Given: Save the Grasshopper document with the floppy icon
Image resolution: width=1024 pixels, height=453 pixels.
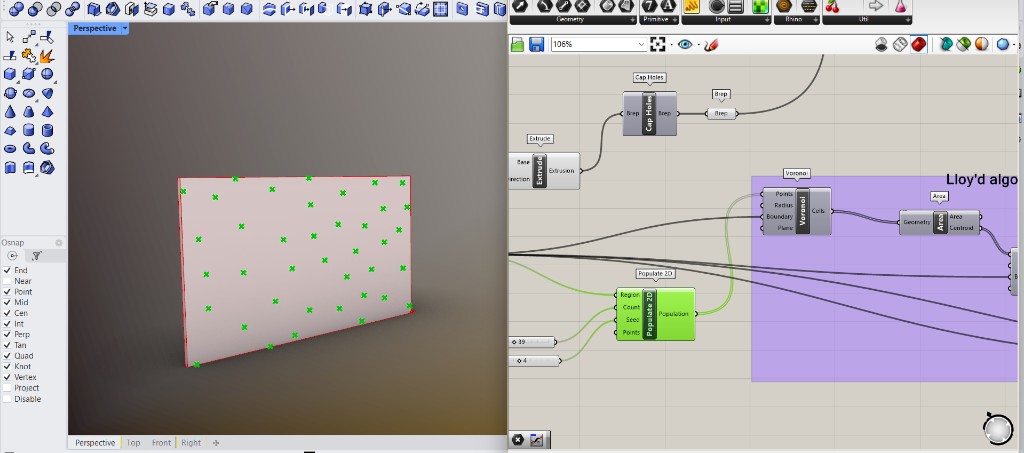Looking at the screenshot, I should (537, 44).
